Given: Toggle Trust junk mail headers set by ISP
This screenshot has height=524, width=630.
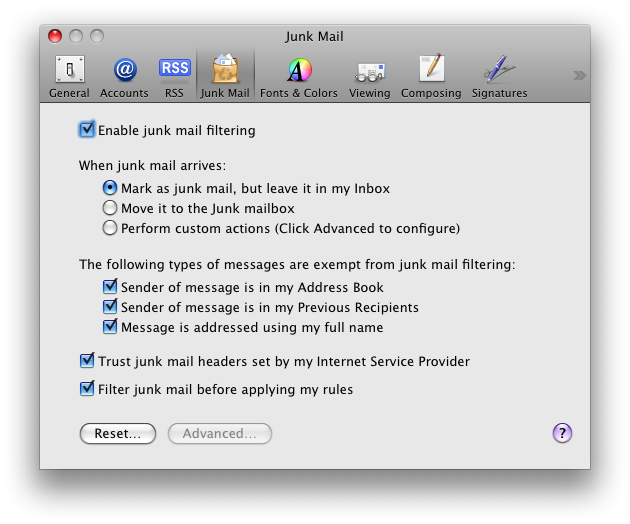Looking at the screenshot, I should click(87, 361).
